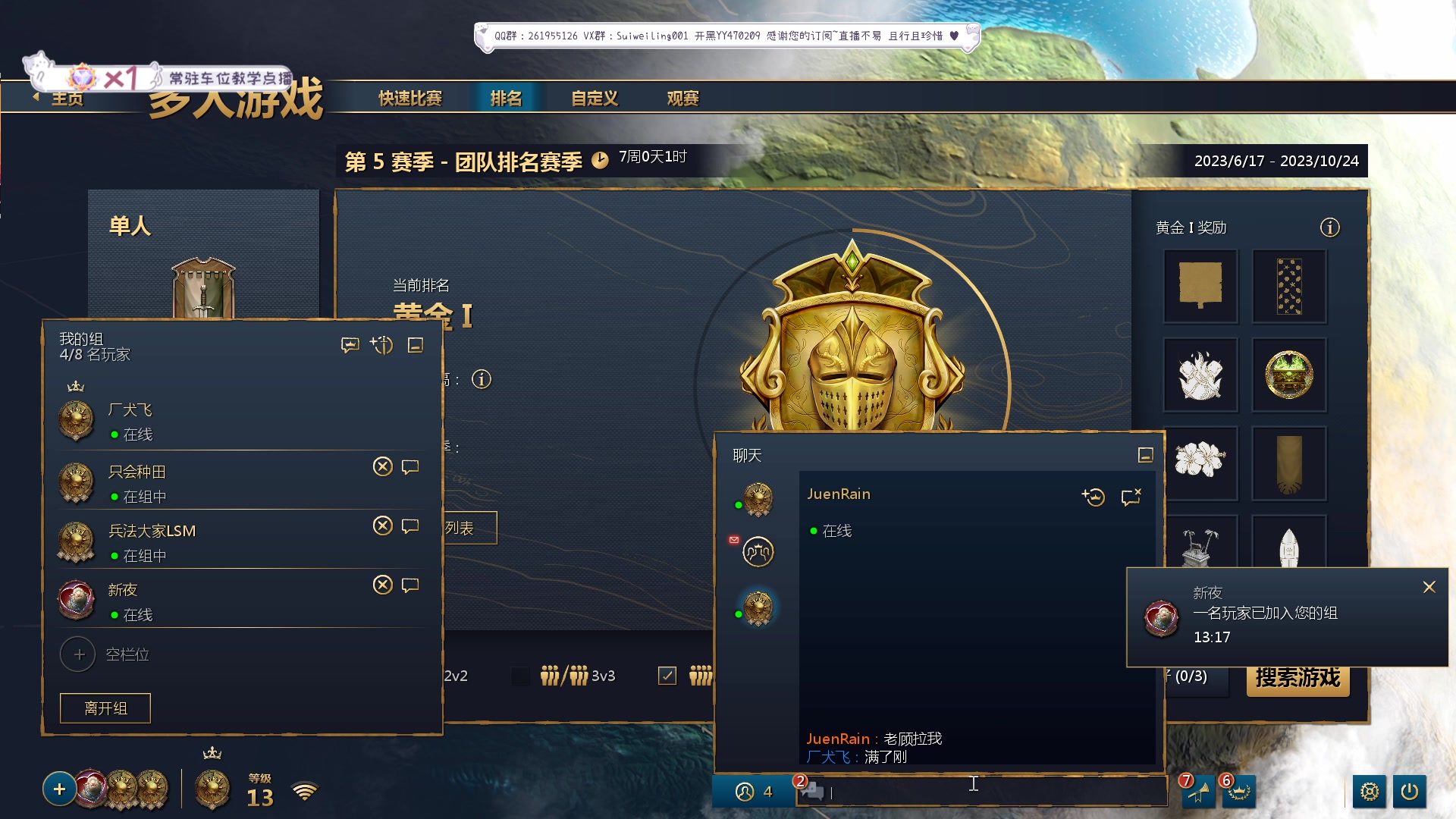Add a player to the 空栏位 slot
Viewport: 1456px width, 819px height.
tap(78, 654)
